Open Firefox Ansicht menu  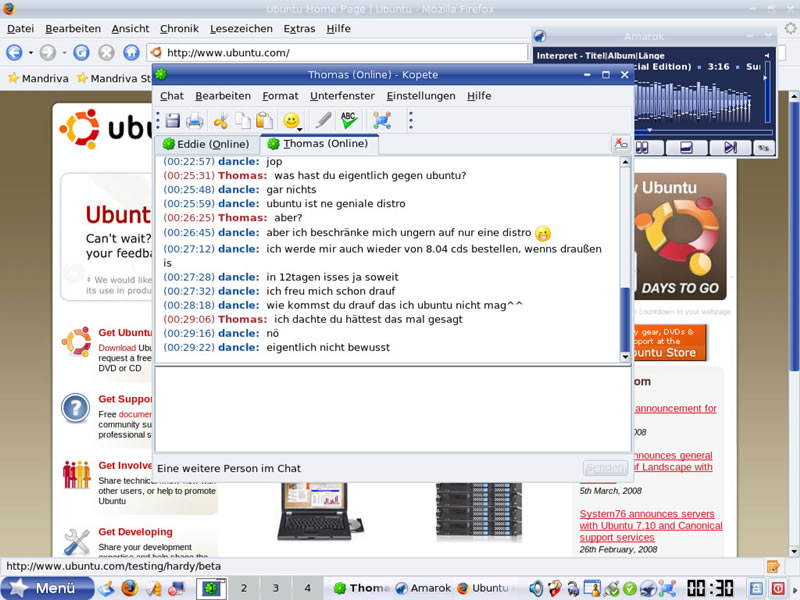pyautogui.click(x=131, y=29)
